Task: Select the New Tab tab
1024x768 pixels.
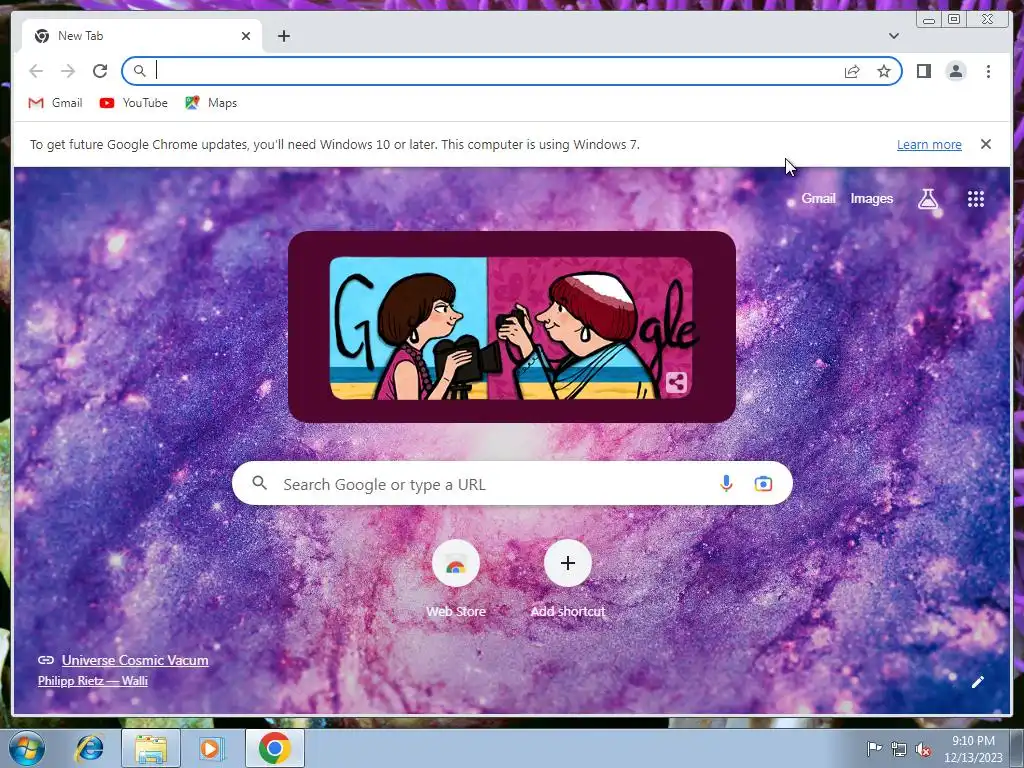Action: (x=142, y=36)
